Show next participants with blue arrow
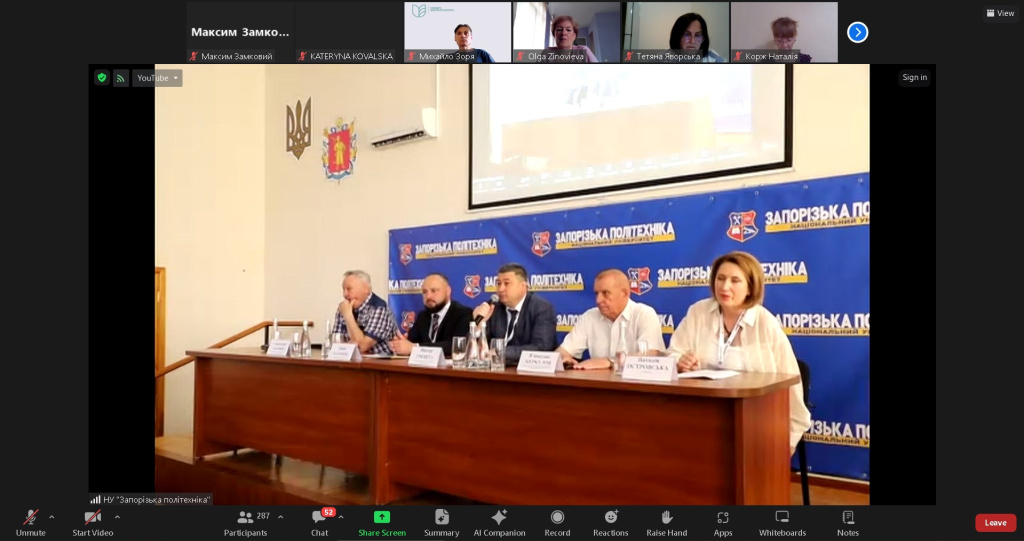 [857, 32]
